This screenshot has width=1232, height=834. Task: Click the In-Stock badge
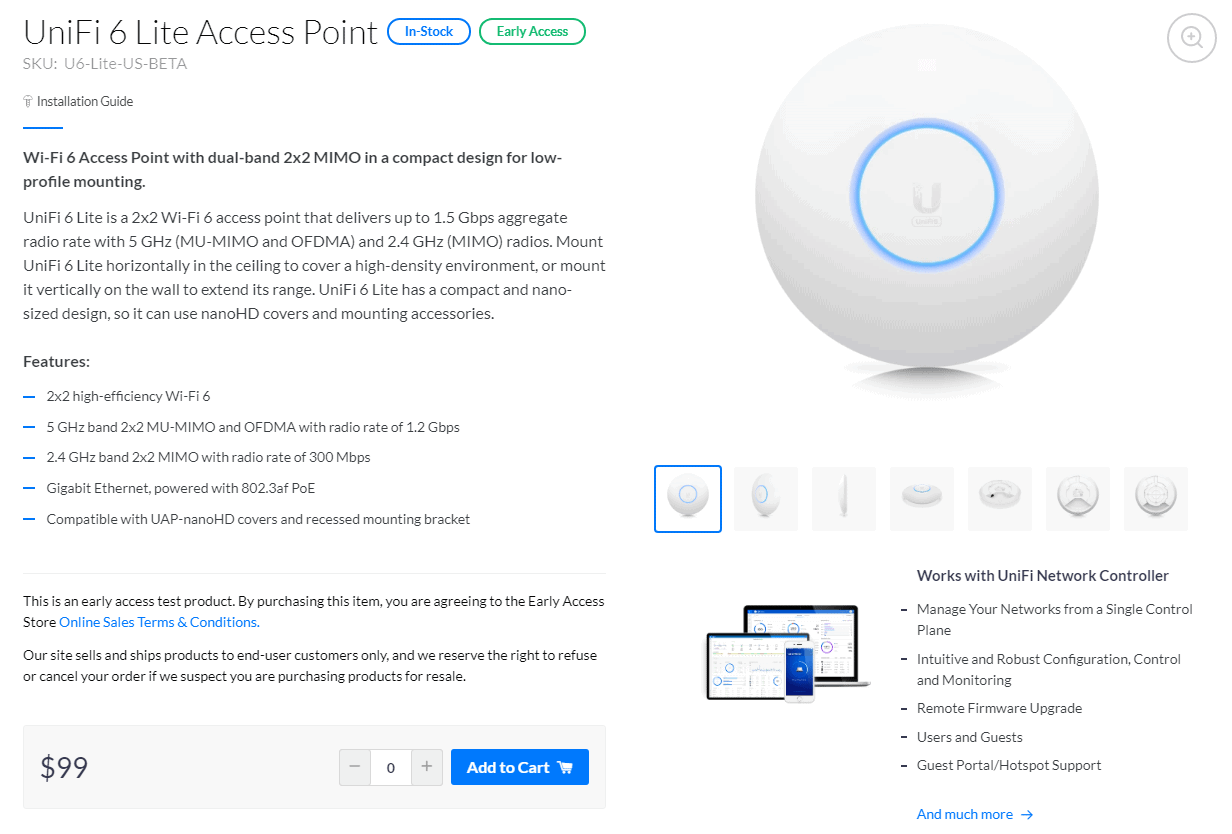pyautogui.click(x=429, y=32)
